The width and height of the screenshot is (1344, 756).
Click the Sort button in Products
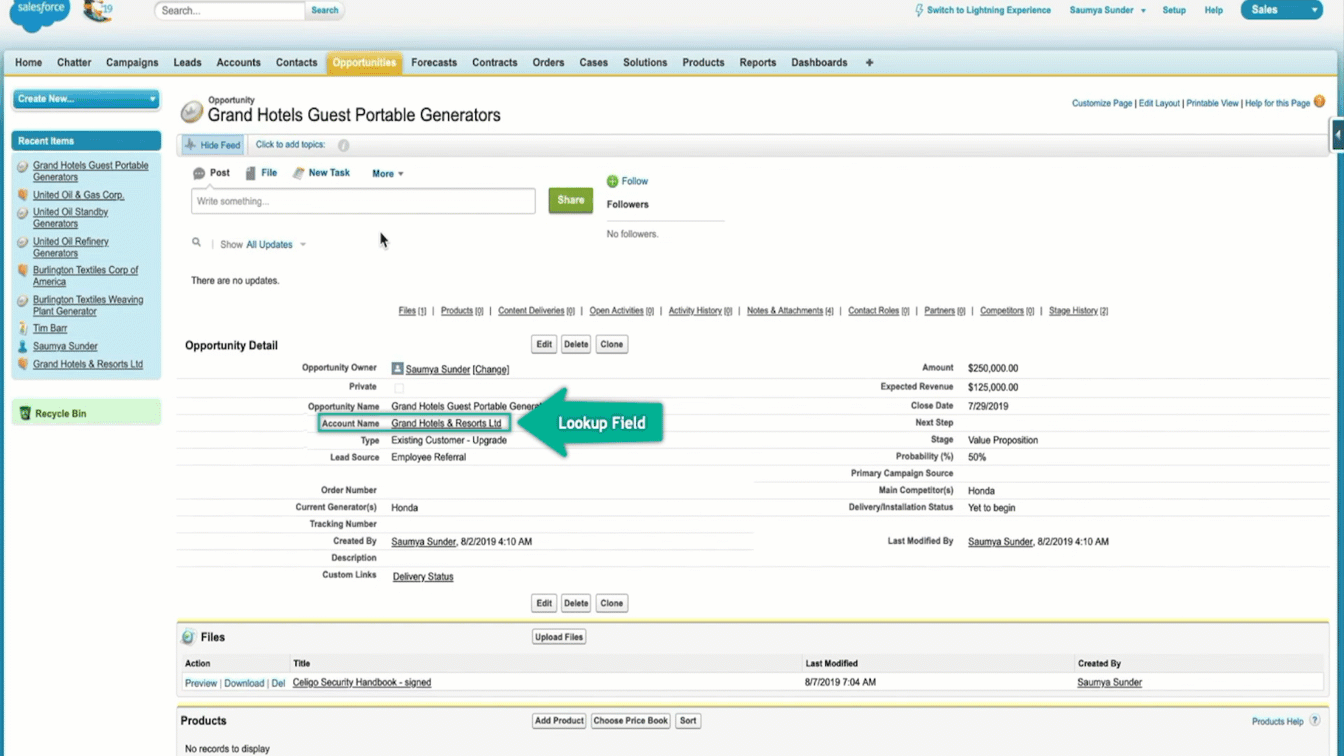click(688, 720)
